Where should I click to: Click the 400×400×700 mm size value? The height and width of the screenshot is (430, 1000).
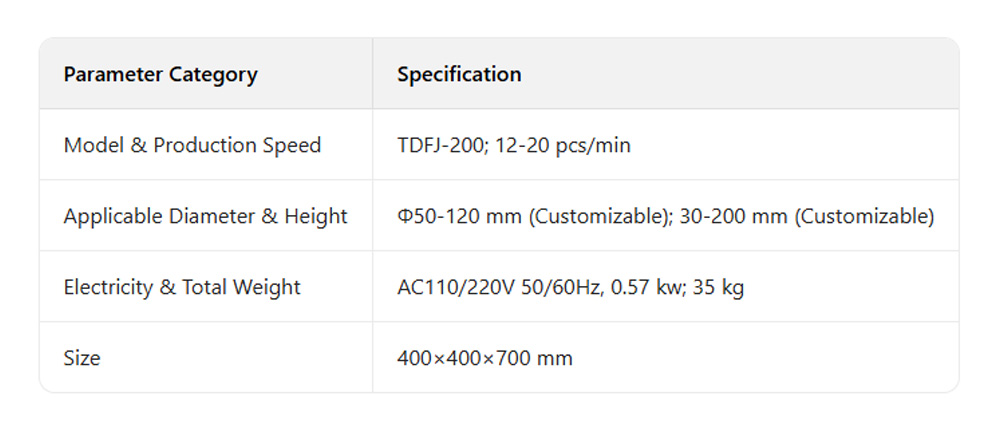tap(485, 358)
